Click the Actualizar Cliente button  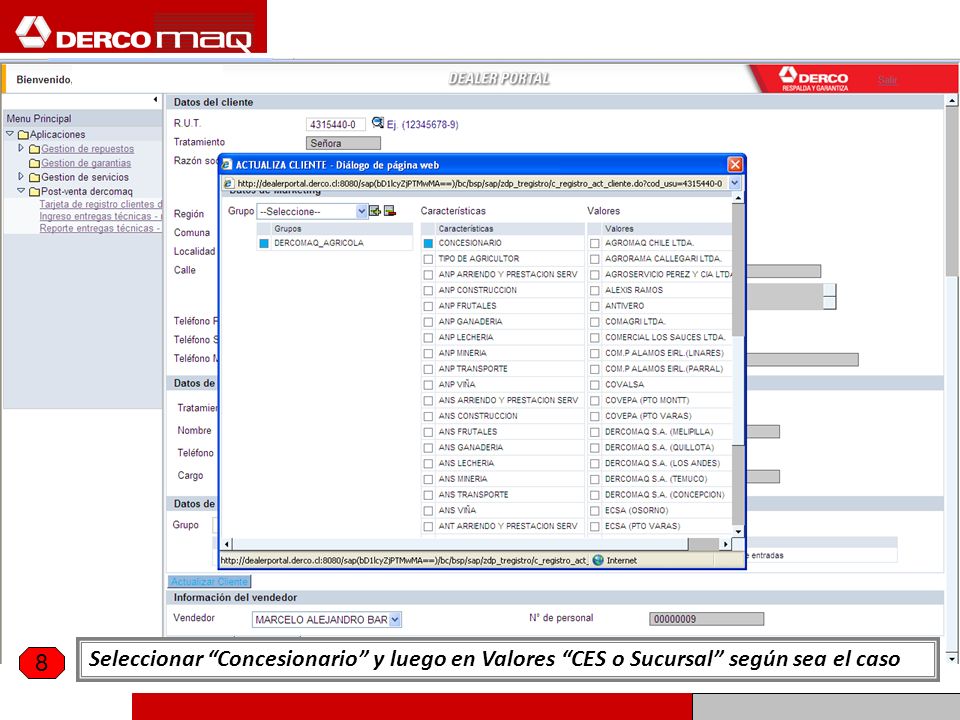[209, 581]
